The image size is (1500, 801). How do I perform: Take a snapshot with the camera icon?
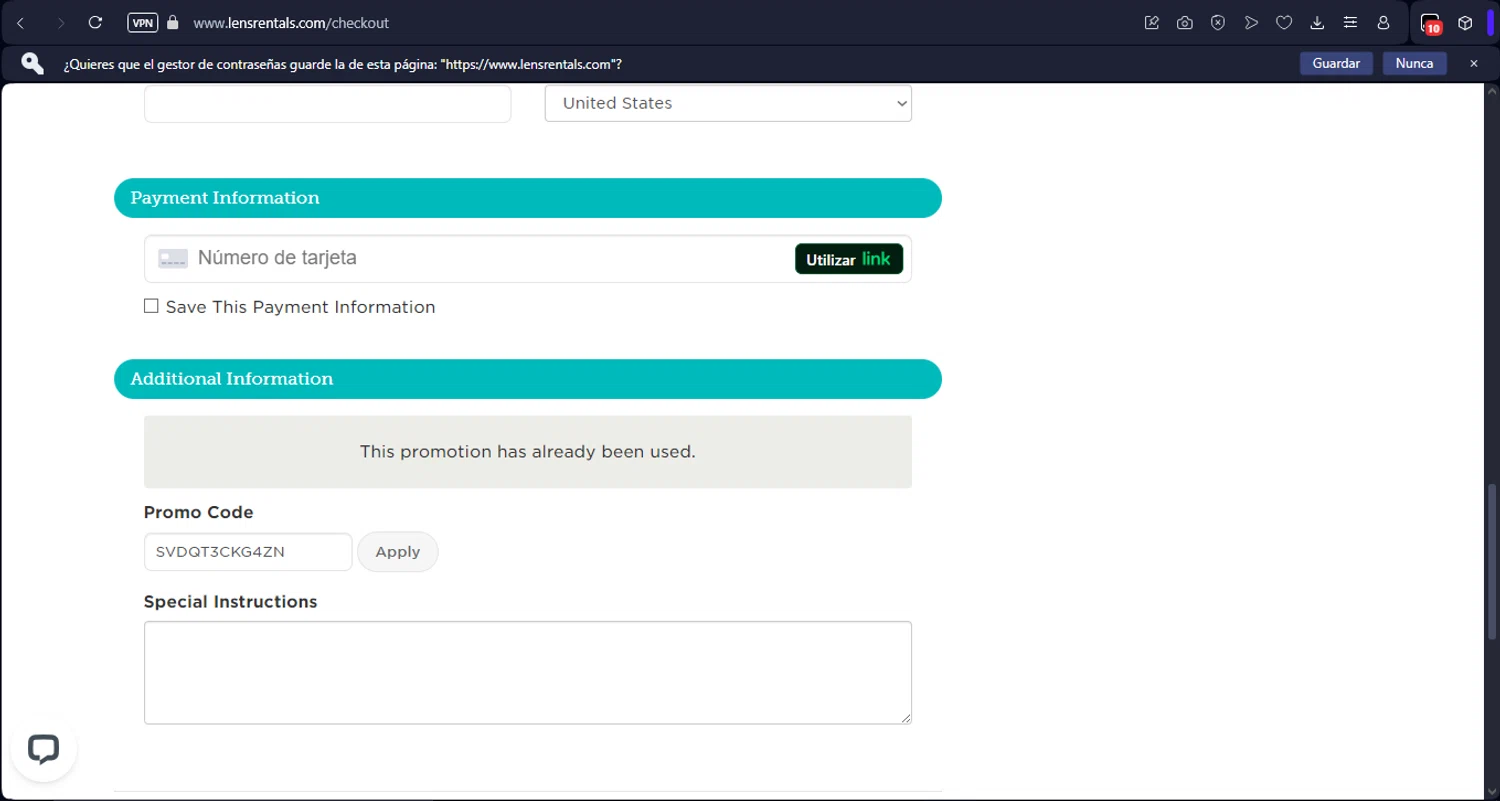[x=1185, y=23]
